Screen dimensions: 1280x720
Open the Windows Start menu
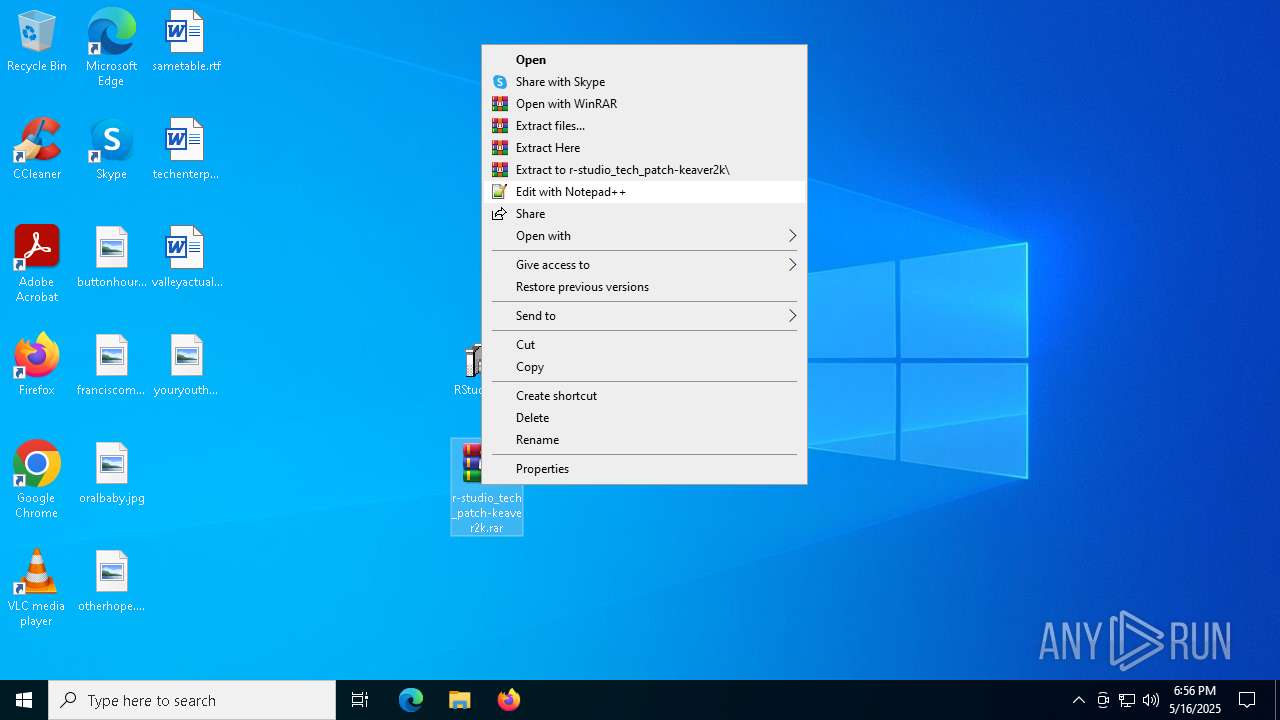(x=24, y=700)
